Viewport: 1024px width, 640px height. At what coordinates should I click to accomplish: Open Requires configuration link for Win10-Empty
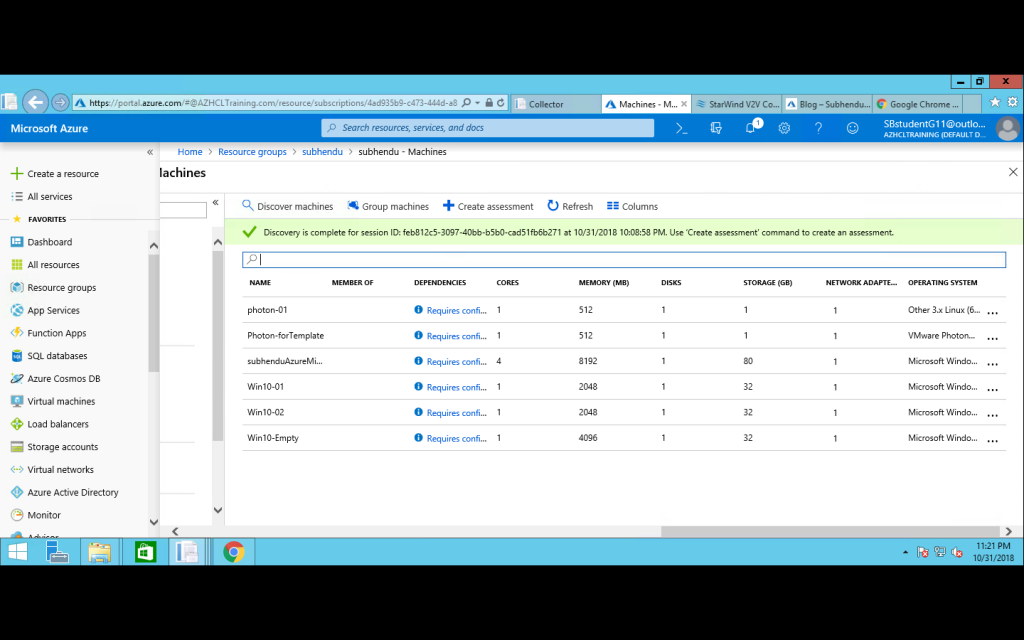pos(456,438)
